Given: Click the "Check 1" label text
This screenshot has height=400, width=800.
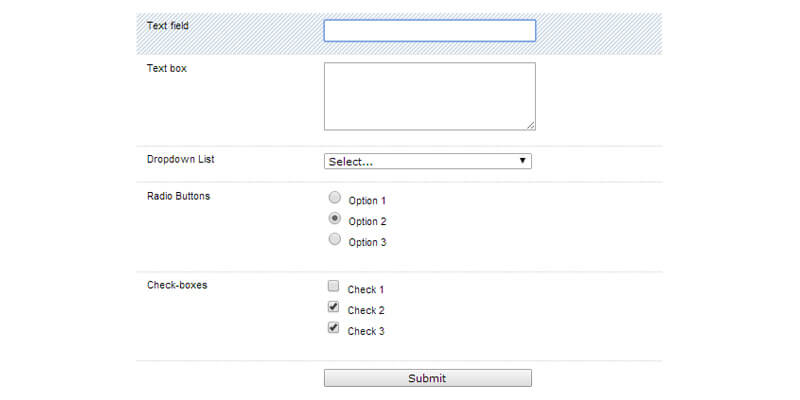Looking at the screenshot, I should click(366, 290).
